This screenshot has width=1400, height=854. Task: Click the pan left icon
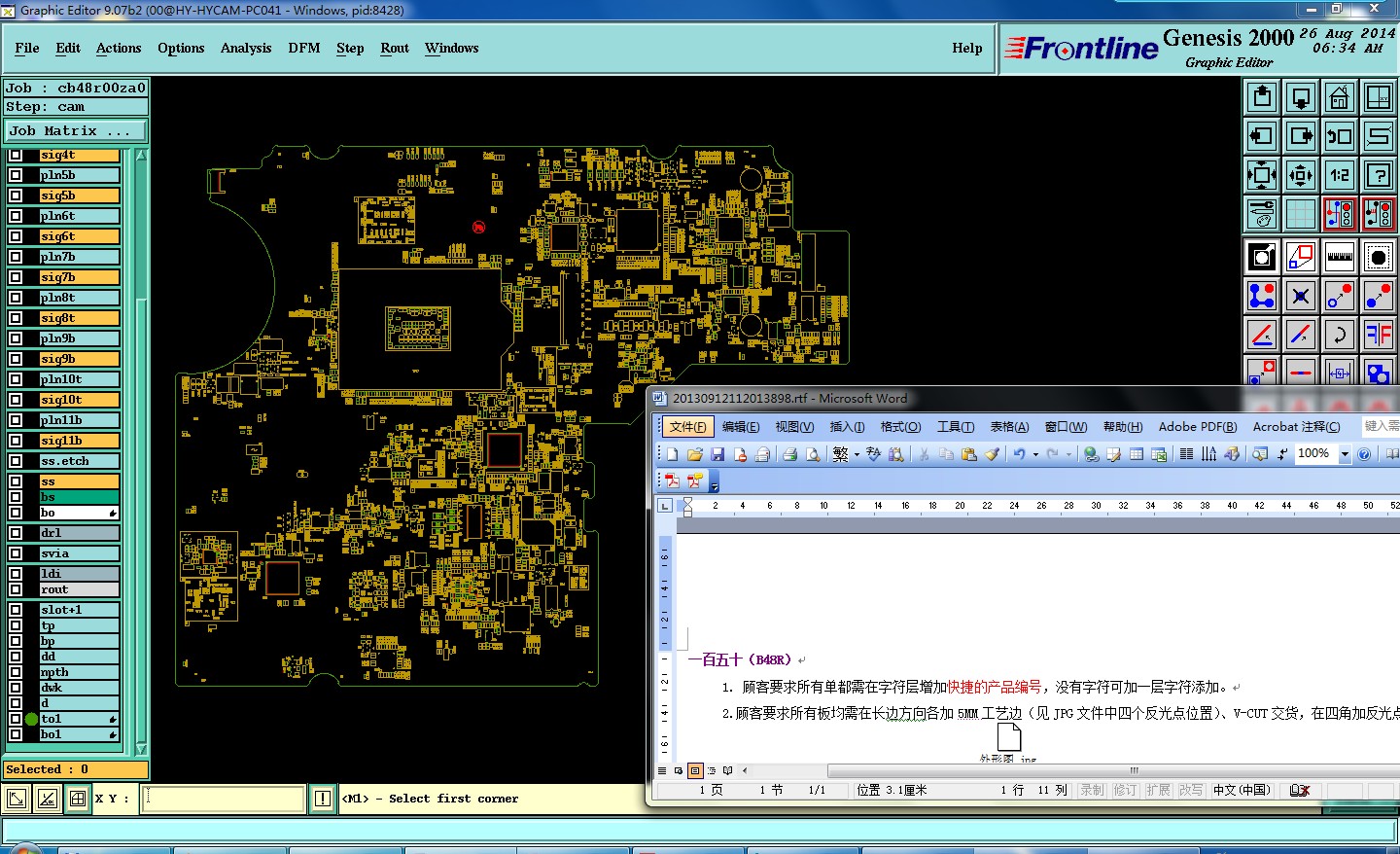1262,136
